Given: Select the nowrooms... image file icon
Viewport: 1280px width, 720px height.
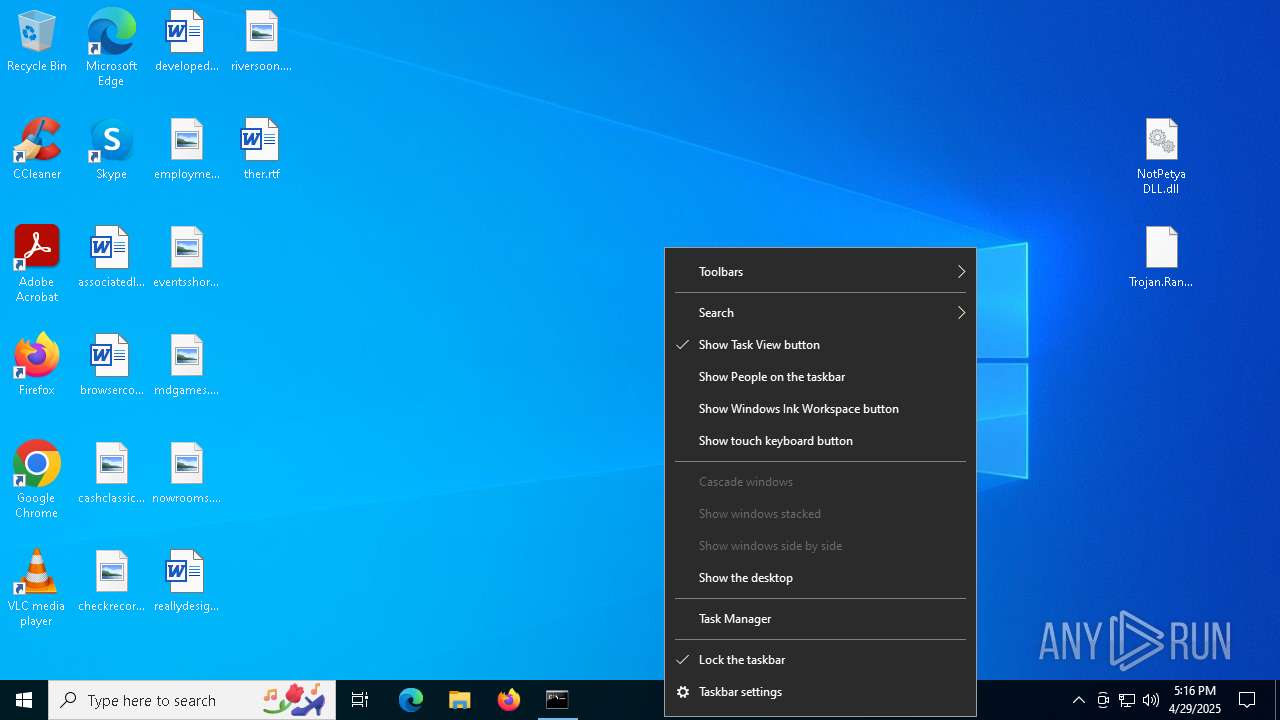Looking at the screenshot, I should (x=186, y=474).
